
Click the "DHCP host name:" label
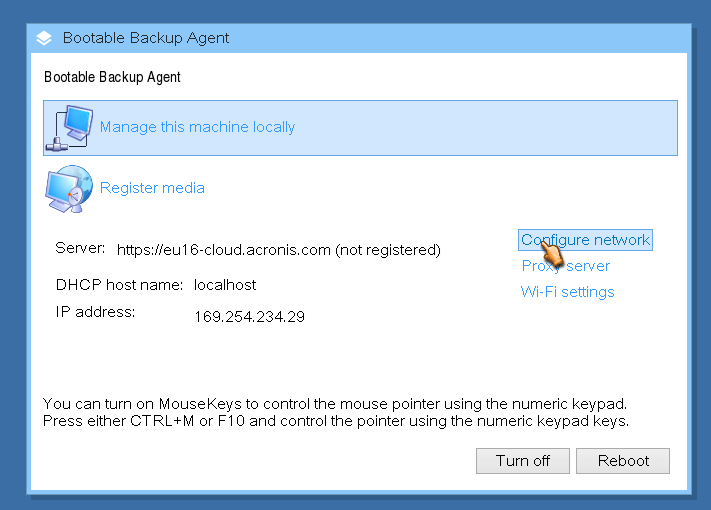(119, 285)
